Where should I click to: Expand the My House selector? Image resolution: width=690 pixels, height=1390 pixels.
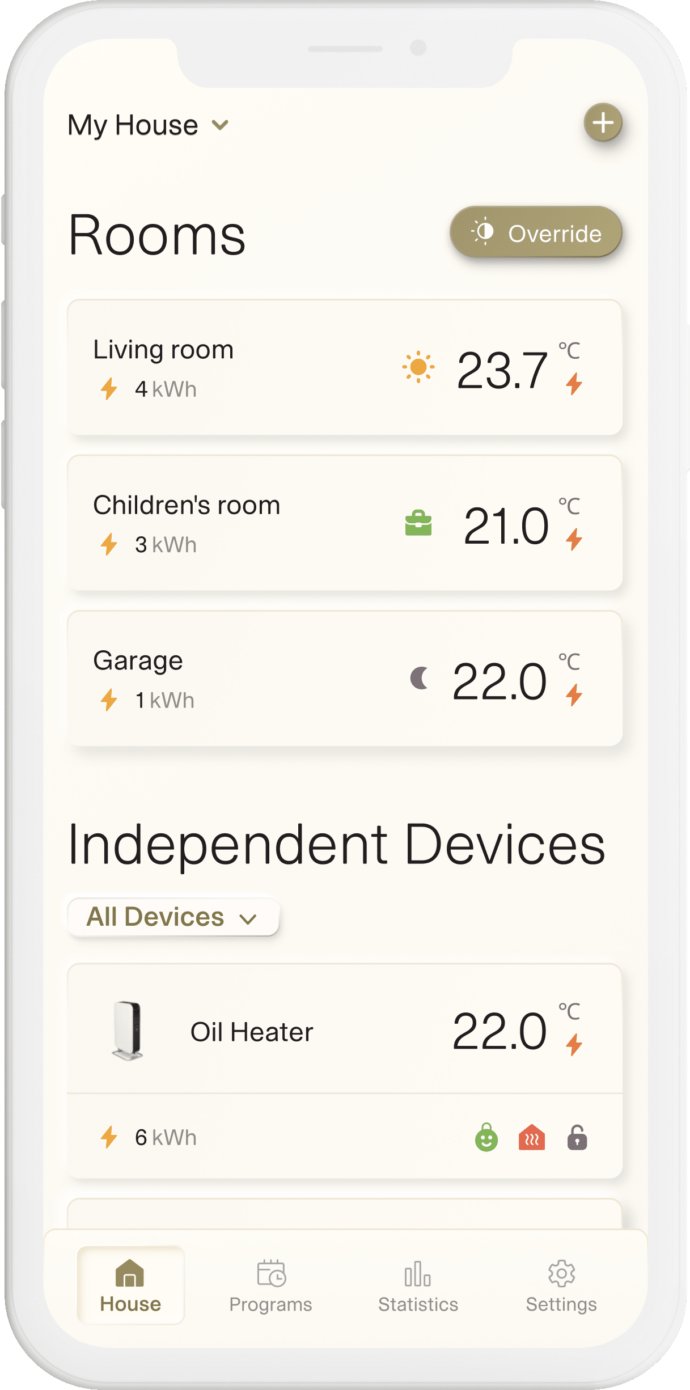point(149,125)
